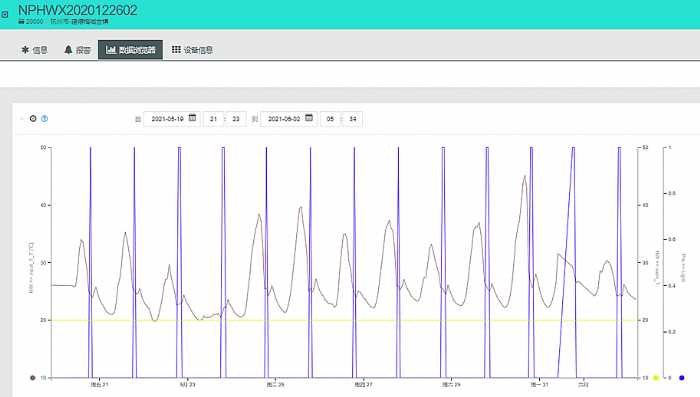
Task: Click the bell alarm tab icon
Action: coord(68,50)
